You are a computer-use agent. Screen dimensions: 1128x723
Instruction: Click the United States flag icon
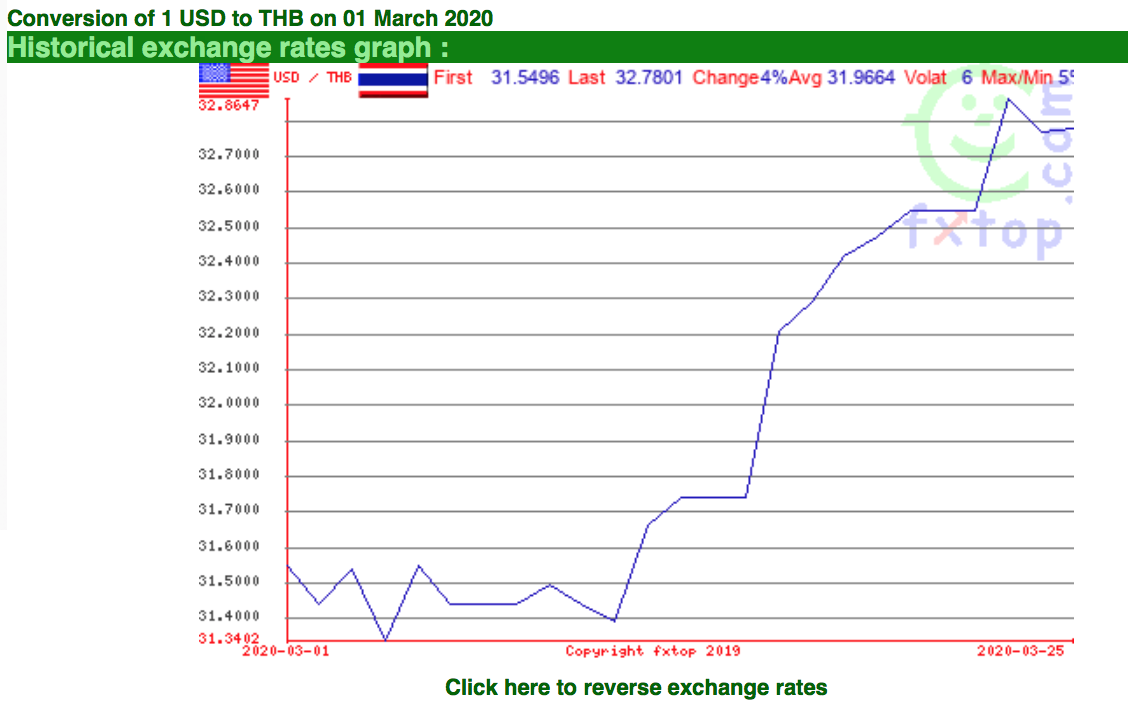pyautogui.click(x=234, y=81)
